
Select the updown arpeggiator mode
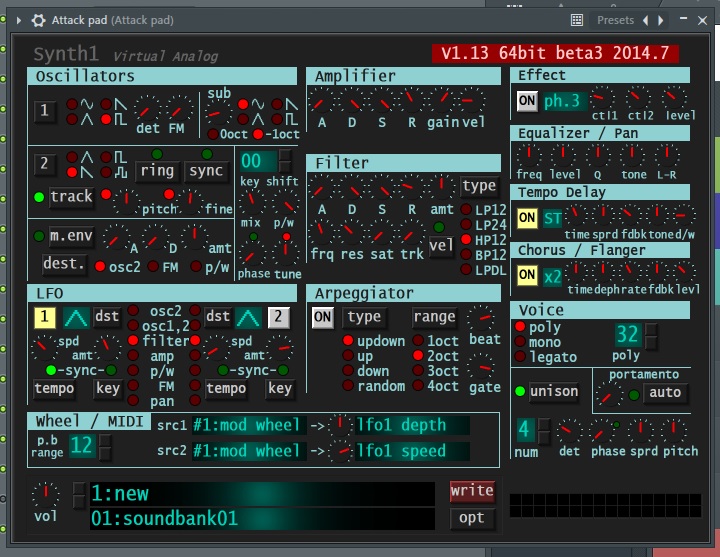348,340
